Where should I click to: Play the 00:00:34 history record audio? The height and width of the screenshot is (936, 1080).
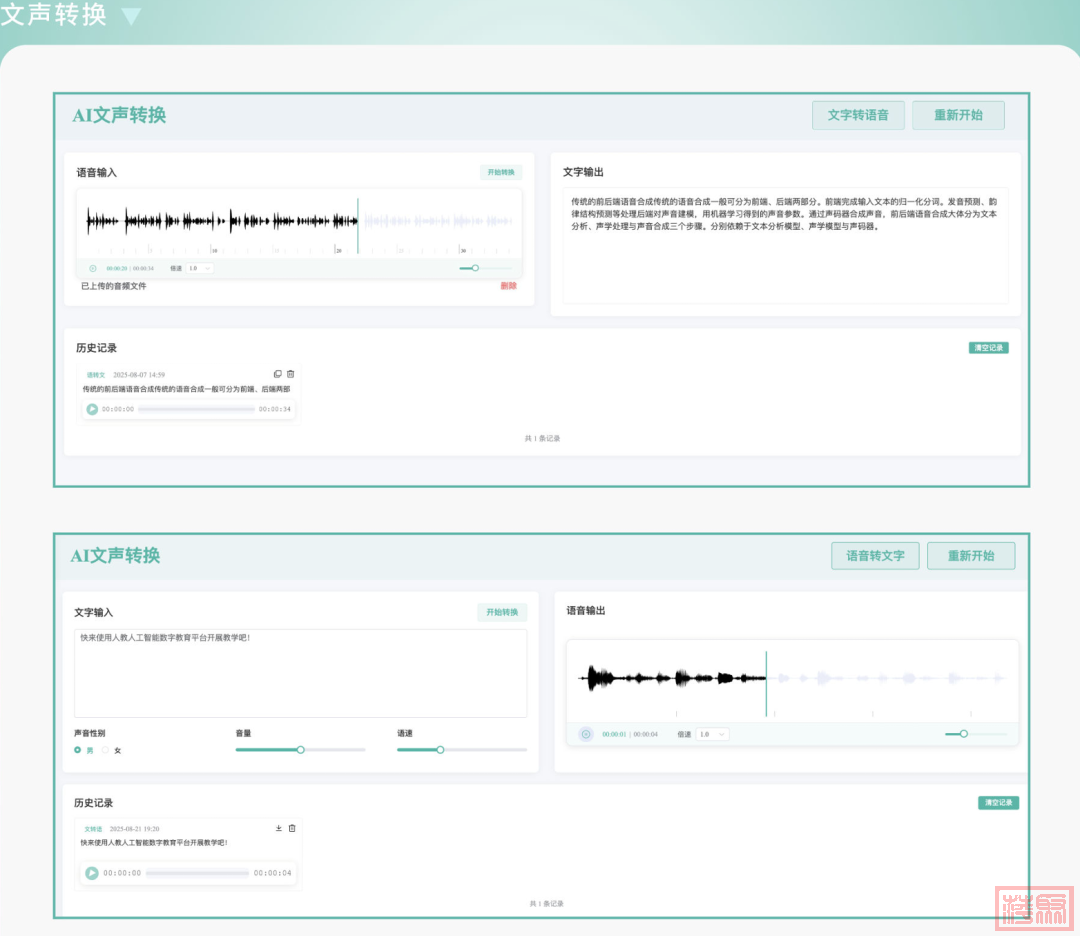(x=92, y=409)
